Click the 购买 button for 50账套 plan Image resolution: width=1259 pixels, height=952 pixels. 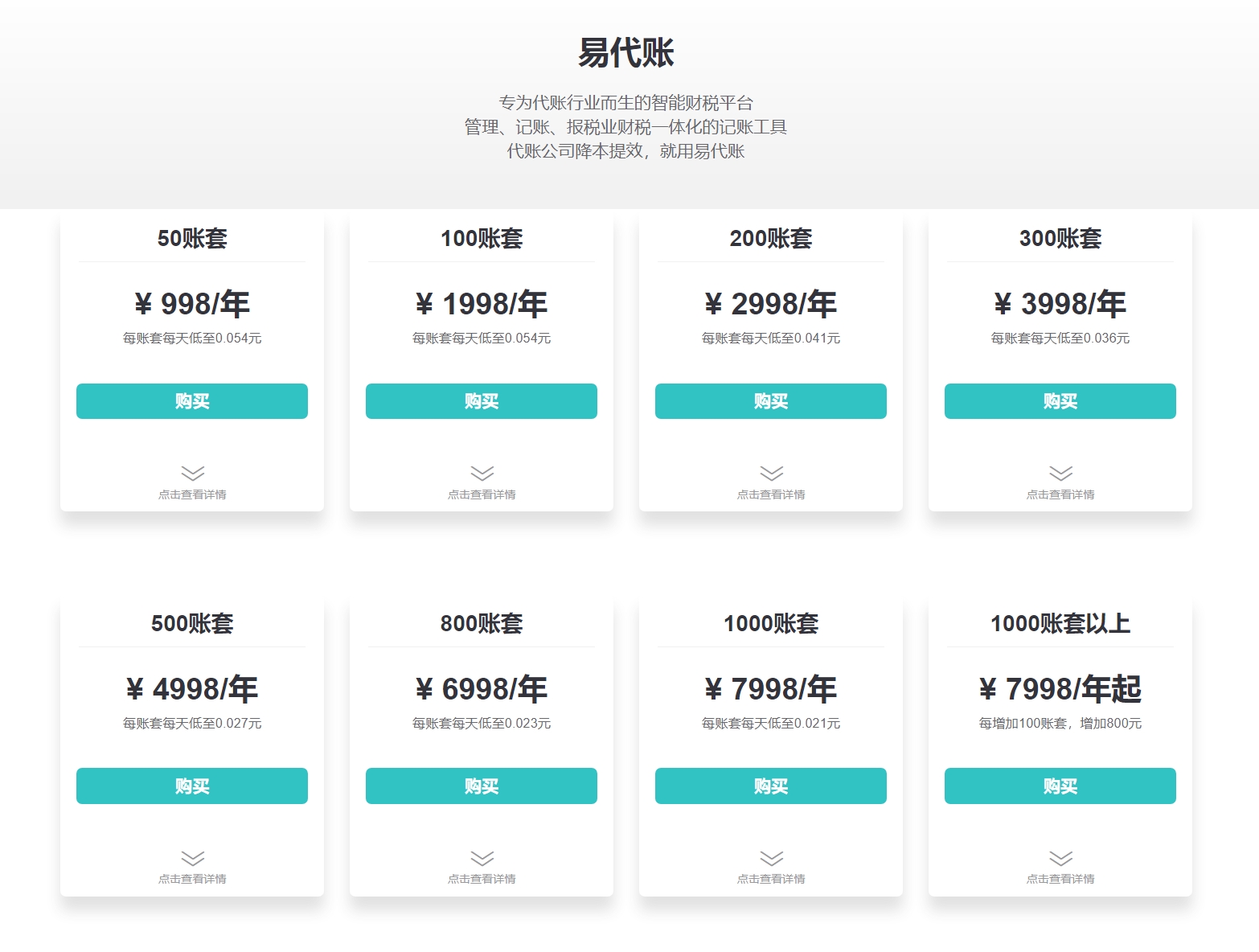192,401
